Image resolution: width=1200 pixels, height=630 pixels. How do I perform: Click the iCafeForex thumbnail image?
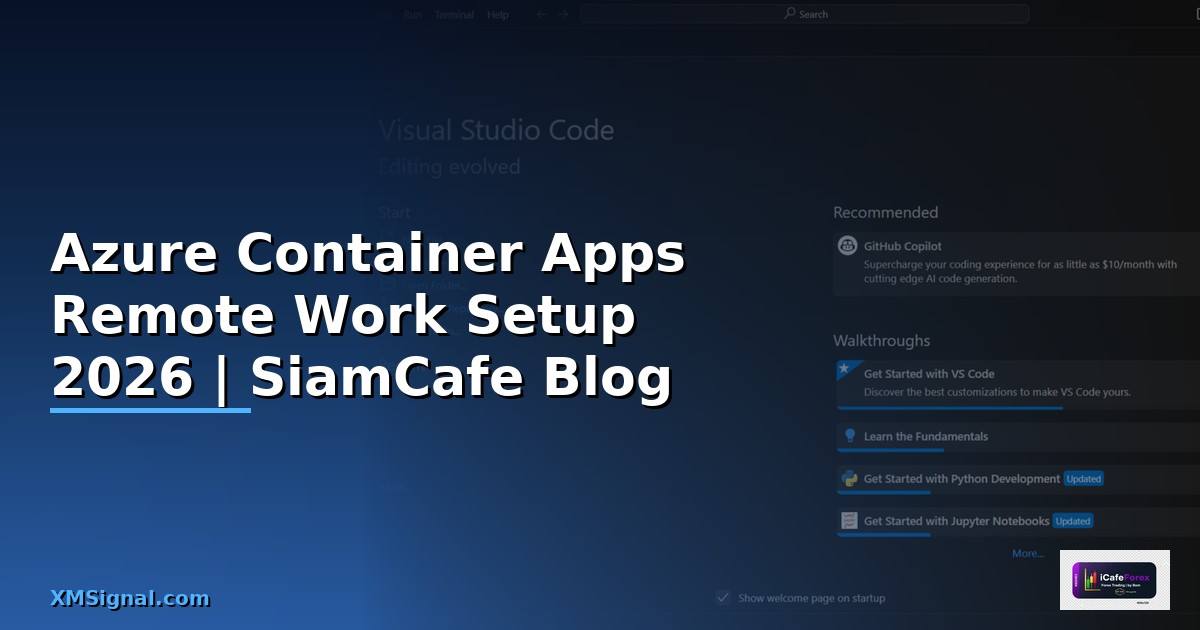[x=1114, y=580]
